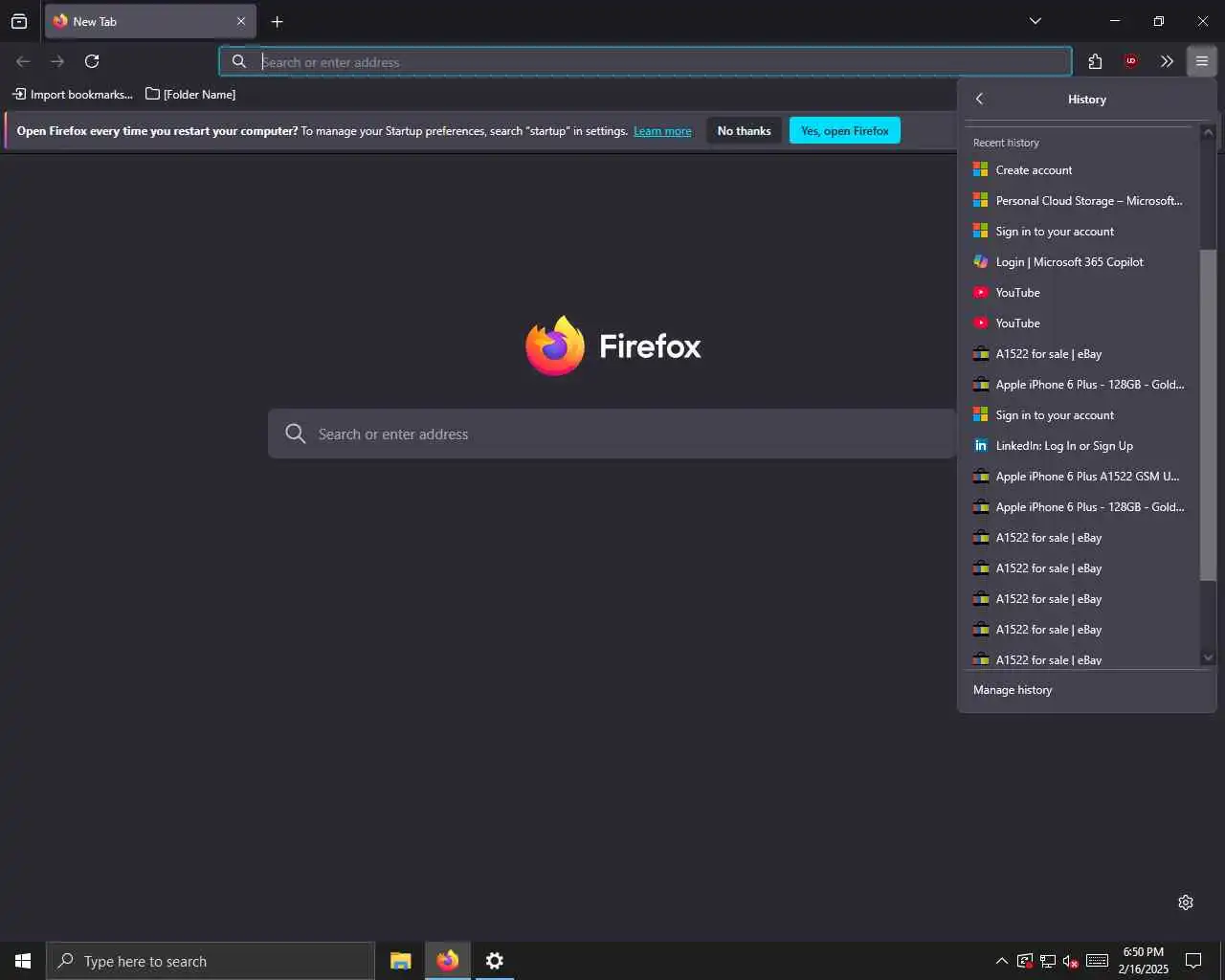Click the muted volume tray icon
Image resolution: width=1225 pixels, height=980 pixels.
(x=1071, y=961)
